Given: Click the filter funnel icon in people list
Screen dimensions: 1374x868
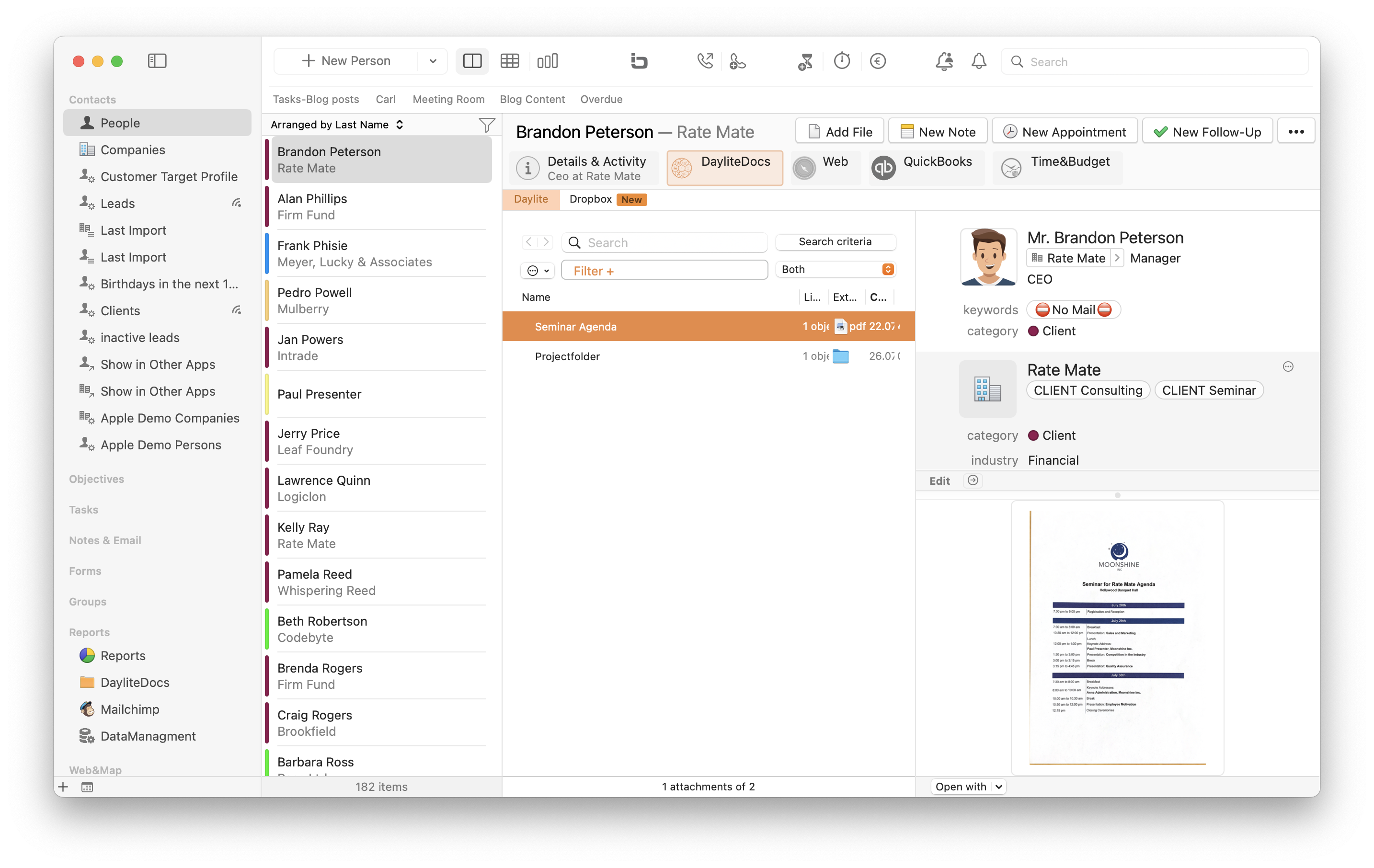Looking at the screenshot, I should [x=486, y=125].
